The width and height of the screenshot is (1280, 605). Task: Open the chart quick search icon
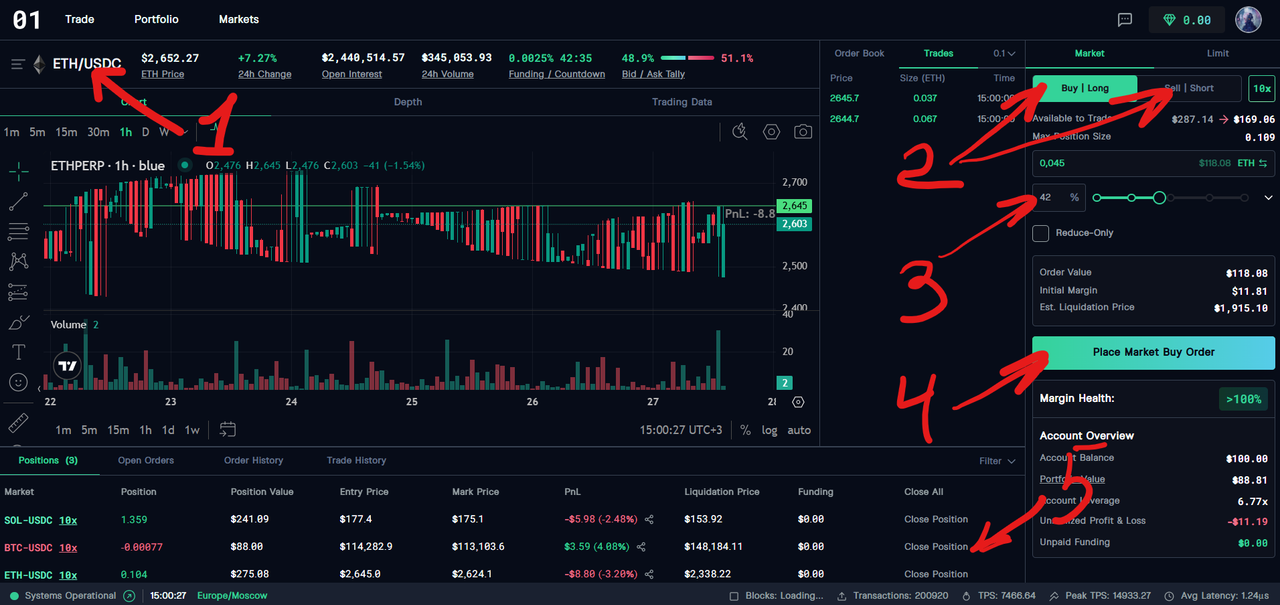[740, 131]
